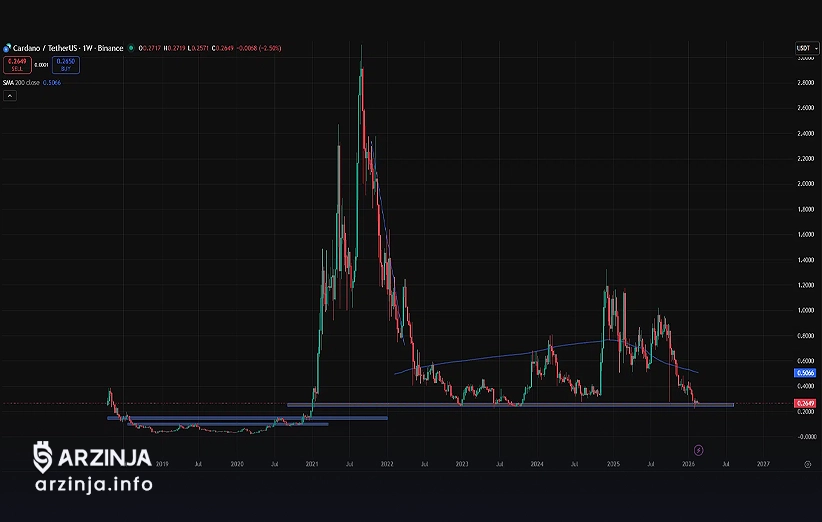Click the Cardano symbol logo icon
Viewport: 822px width, 522px height.
tap(7, 47)
